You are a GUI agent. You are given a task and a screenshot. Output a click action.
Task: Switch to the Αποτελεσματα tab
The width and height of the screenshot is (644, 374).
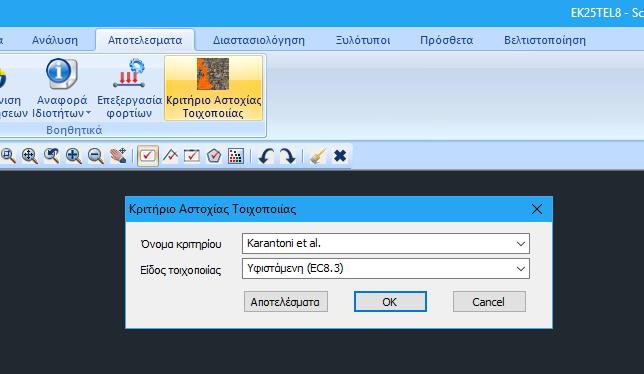click(x=145, y=40)
